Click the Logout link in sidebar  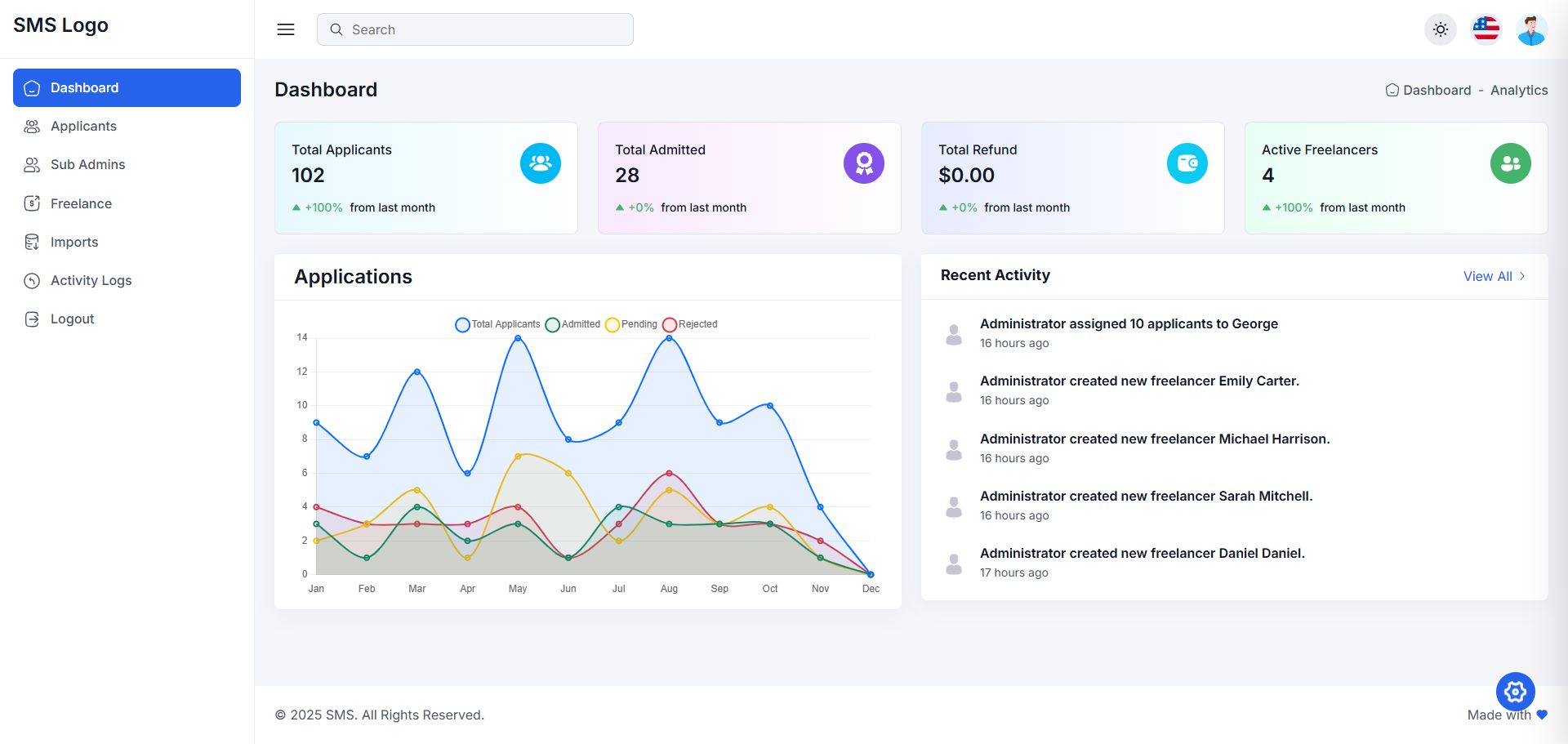[72, 319]
